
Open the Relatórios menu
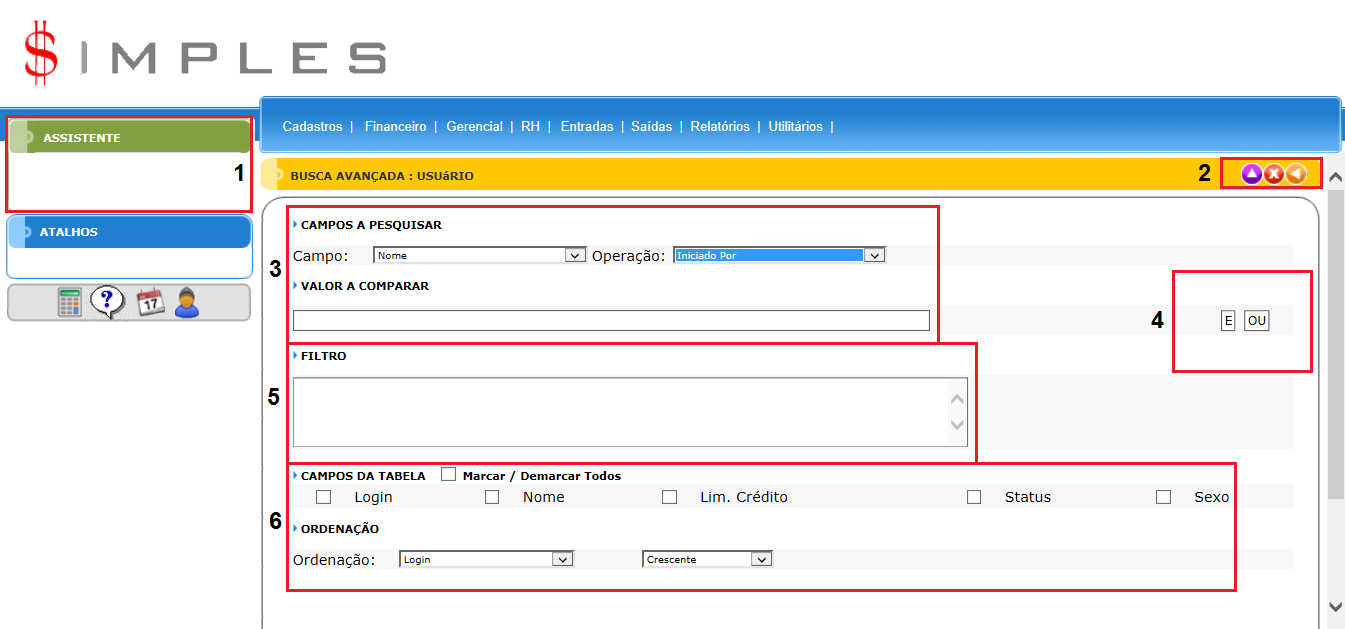(719, 127)
